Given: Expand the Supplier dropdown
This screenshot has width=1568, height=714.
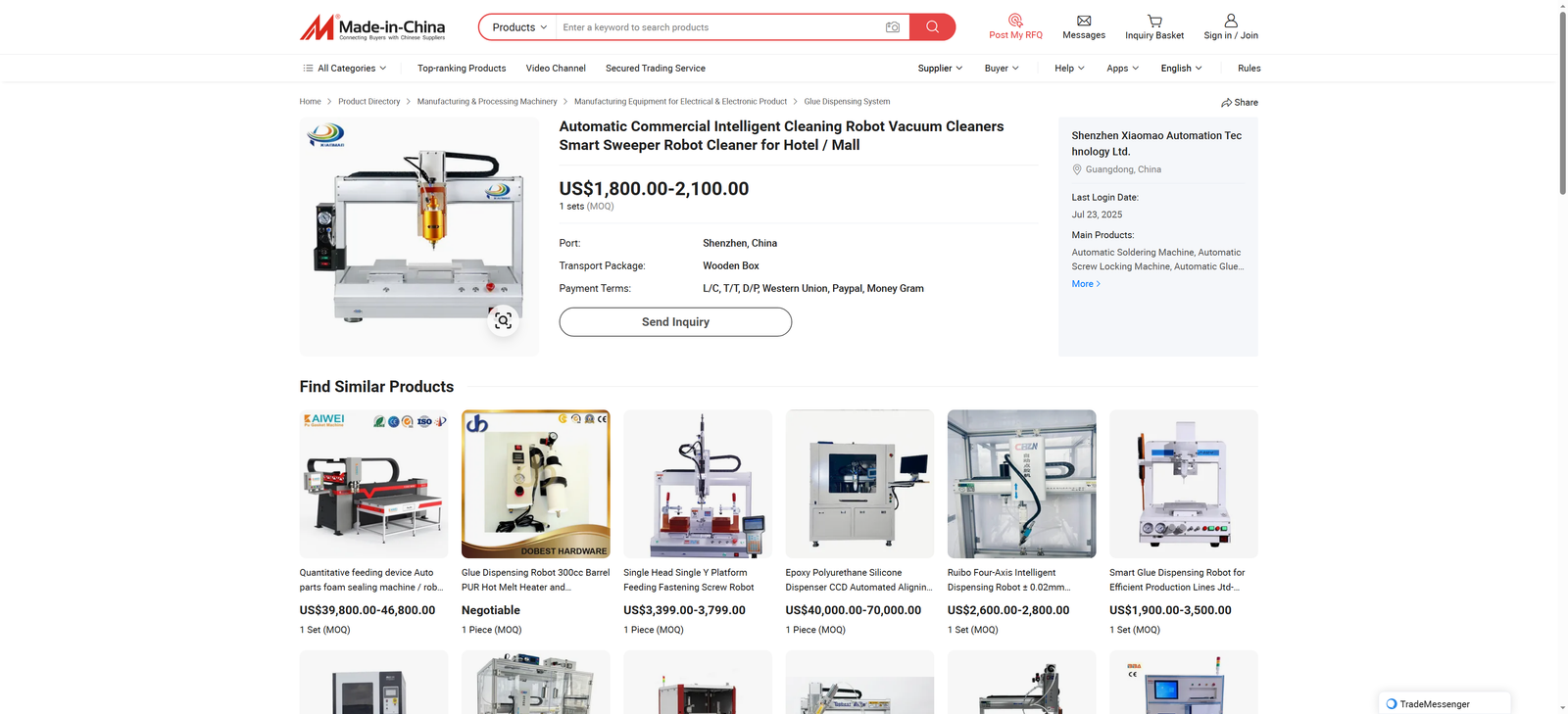Looking at the screenshot, I should point(940,69).
